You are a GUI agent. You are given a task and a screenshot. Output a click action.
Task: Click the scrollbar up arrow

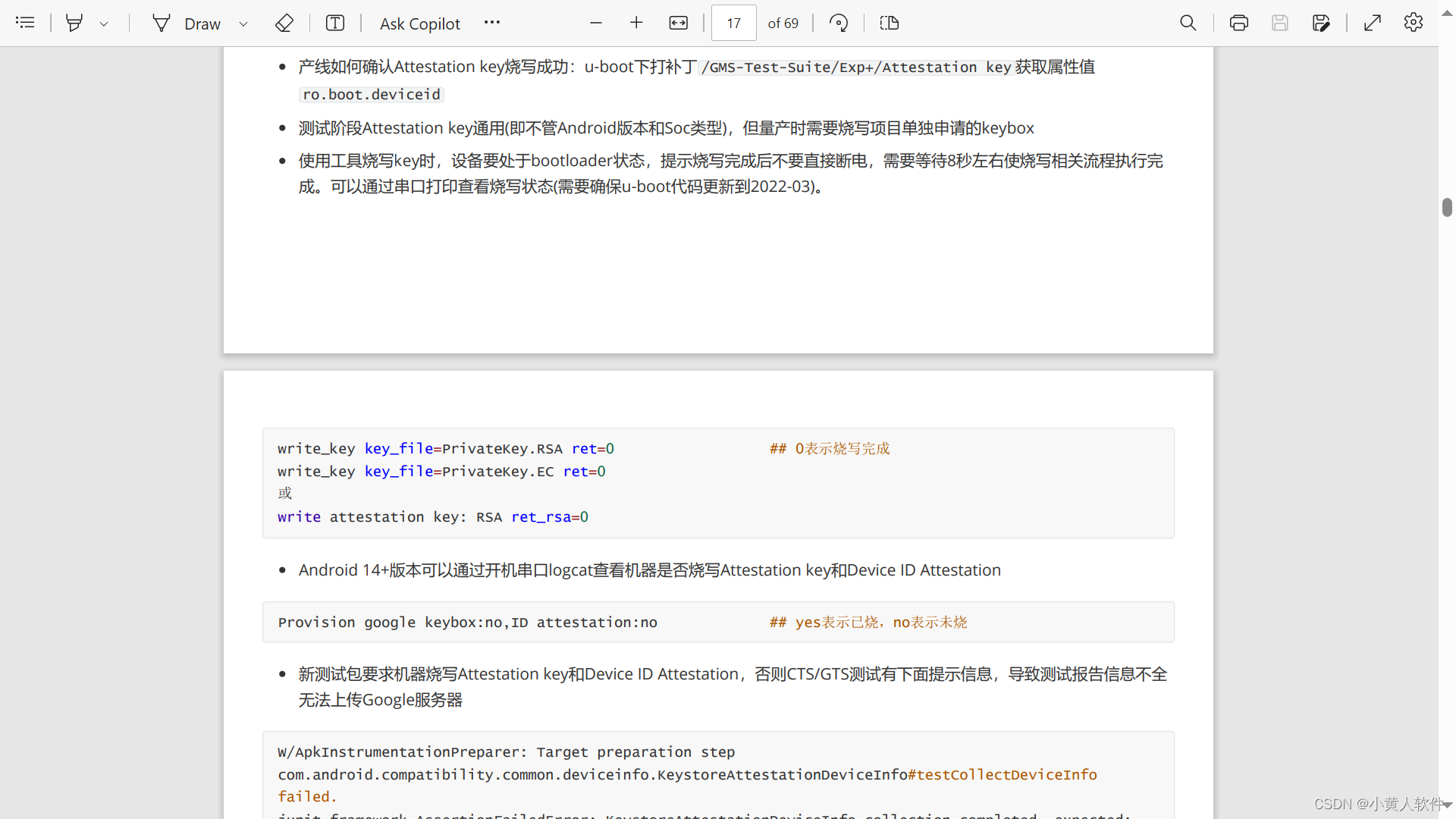[1447, 13]
